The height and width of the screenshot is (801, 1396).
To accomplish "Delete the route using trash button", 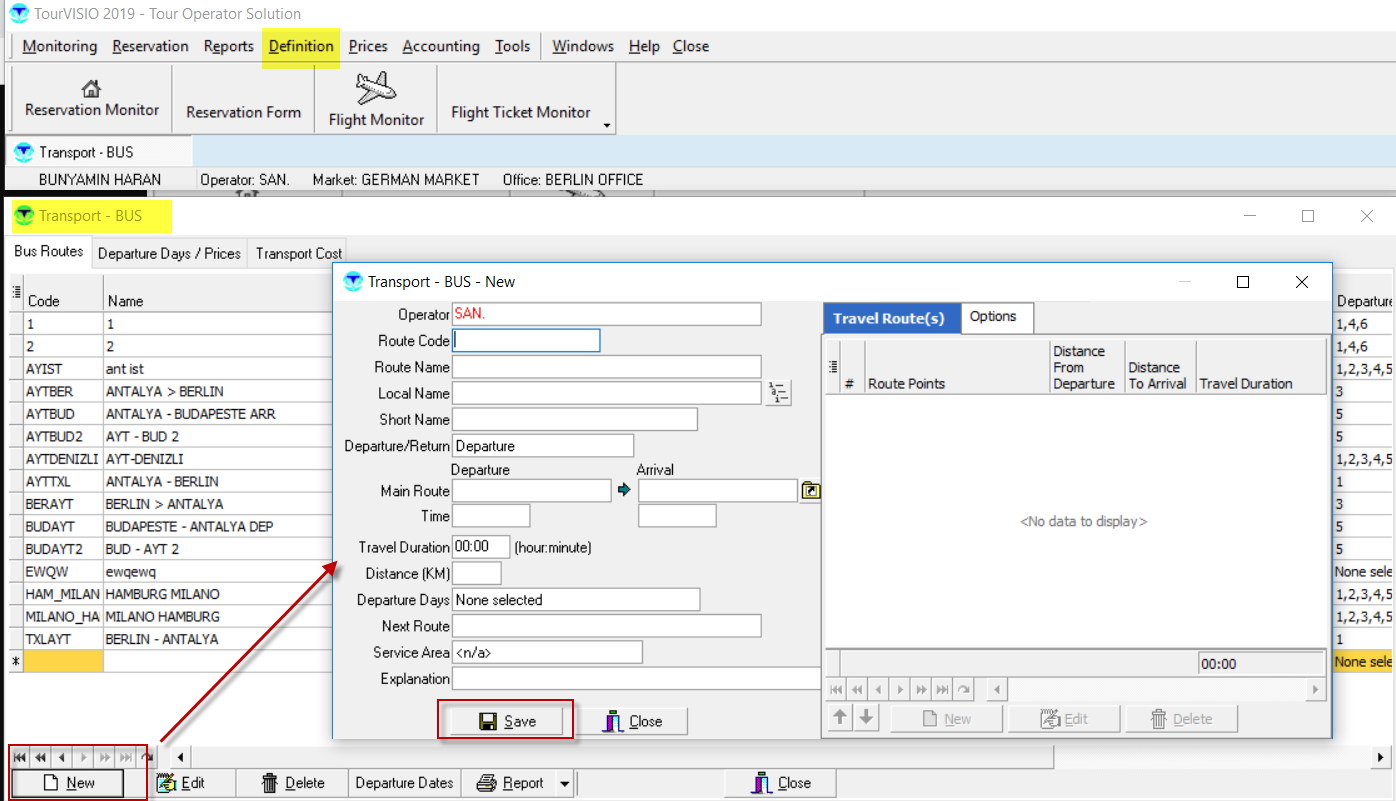I will point(292,783).
